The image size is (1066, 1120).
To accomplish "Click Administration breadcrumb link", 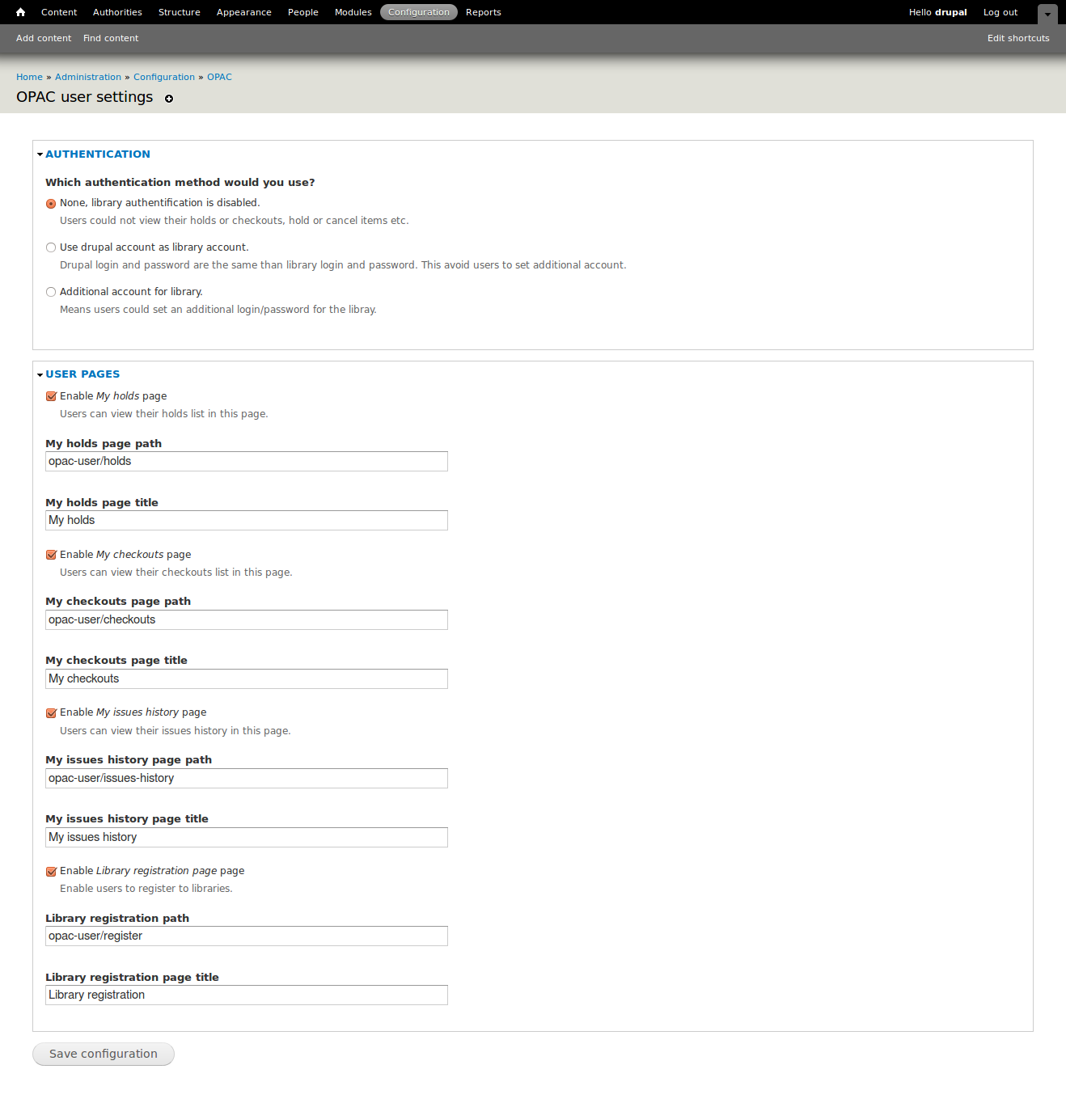I will [x=88, y=77].
